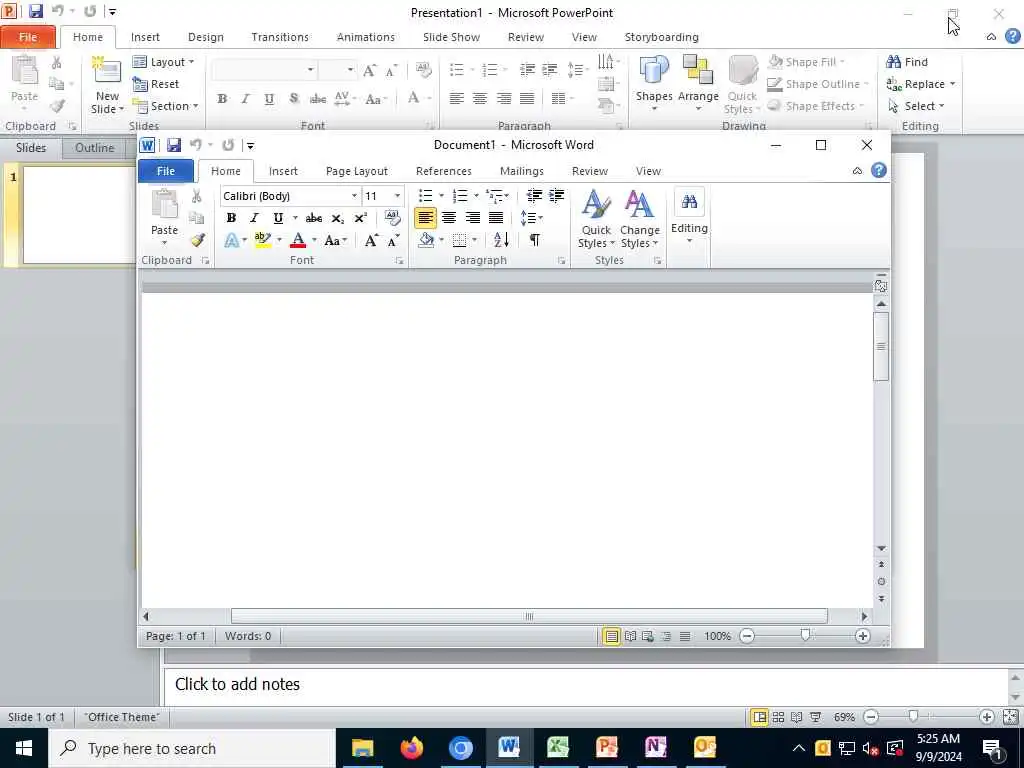Minimize the Word ribbon with caret icon
This screenshot has width=1024, height=768.
tap(857, 171)
